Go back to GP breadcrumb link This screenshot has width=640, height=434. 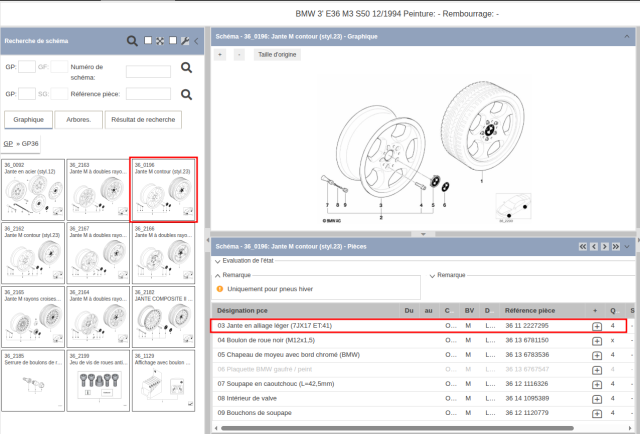(8, 144)
